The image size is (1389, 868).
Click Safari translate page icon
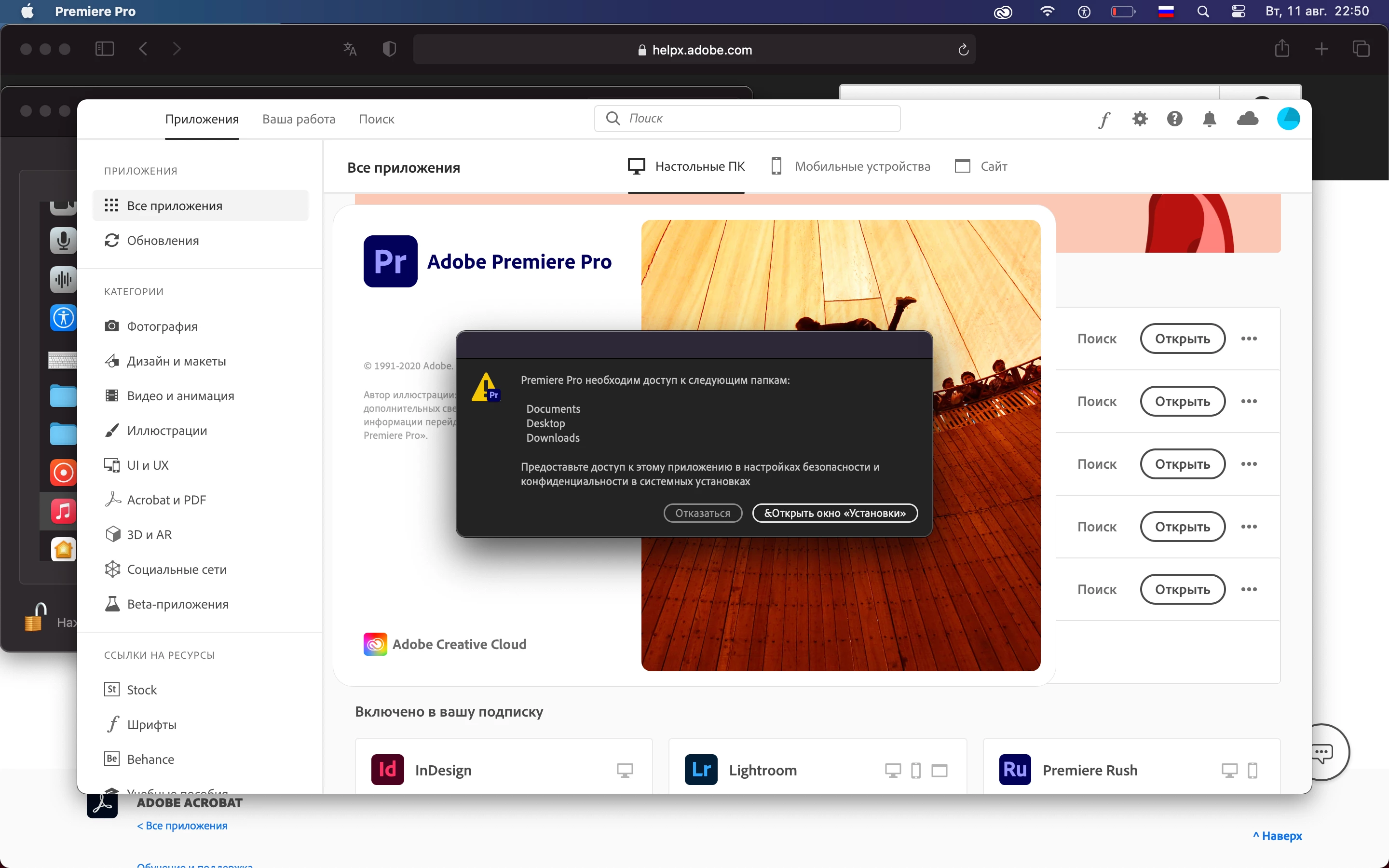point(350,49)
